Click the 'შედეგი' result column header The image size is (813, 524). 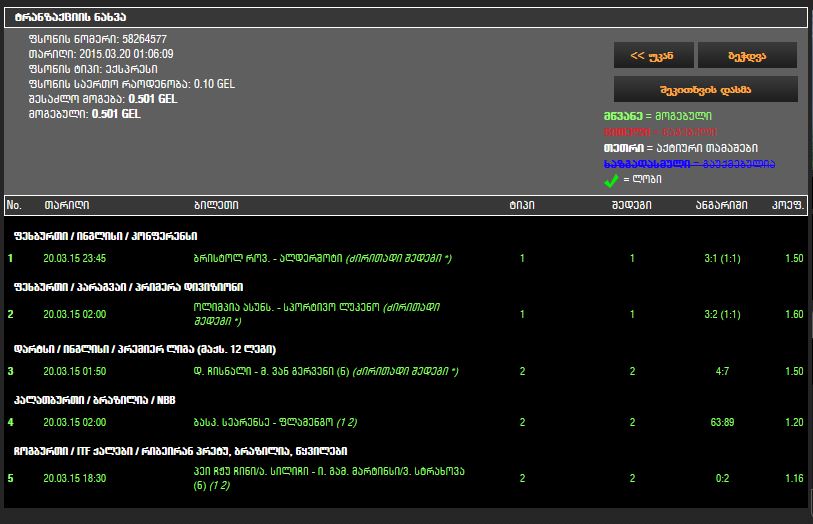click(x=632, y=205)
